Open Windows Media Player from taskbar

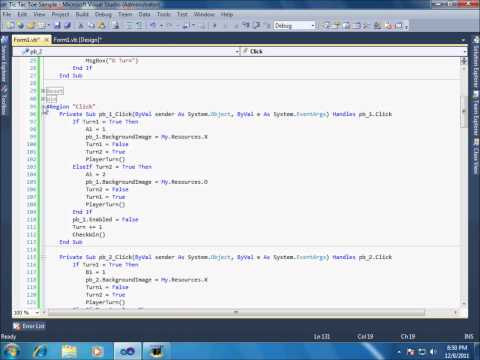pyautogui.click(x=97, y=351)
